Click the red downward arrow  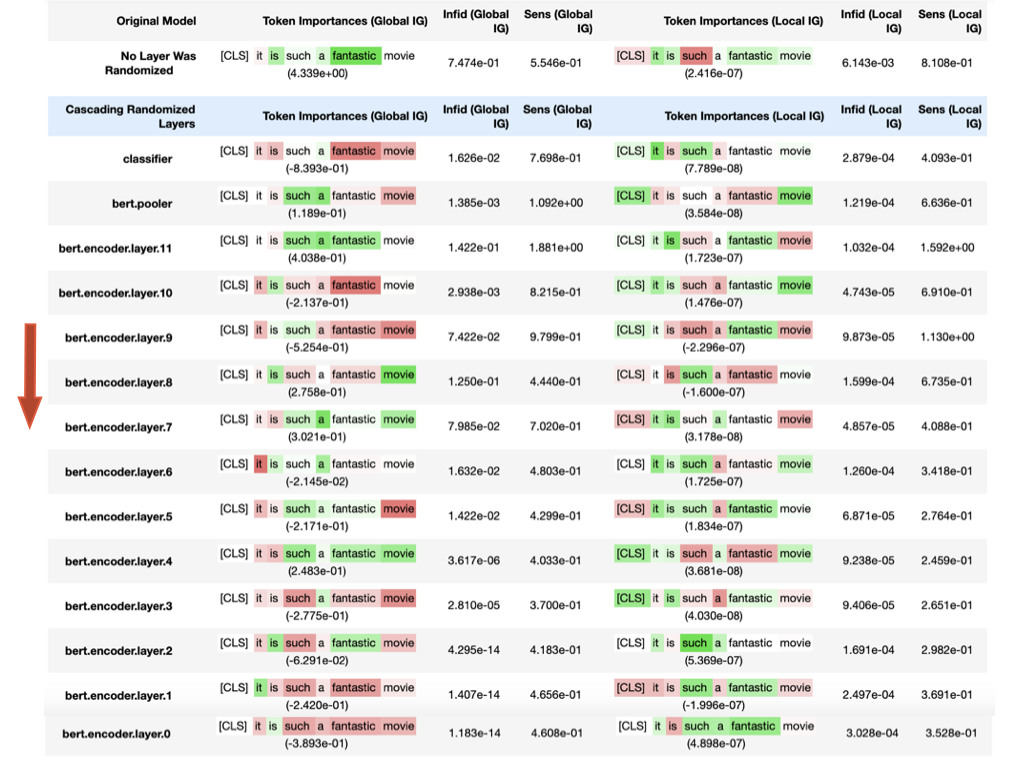[30, 374]
